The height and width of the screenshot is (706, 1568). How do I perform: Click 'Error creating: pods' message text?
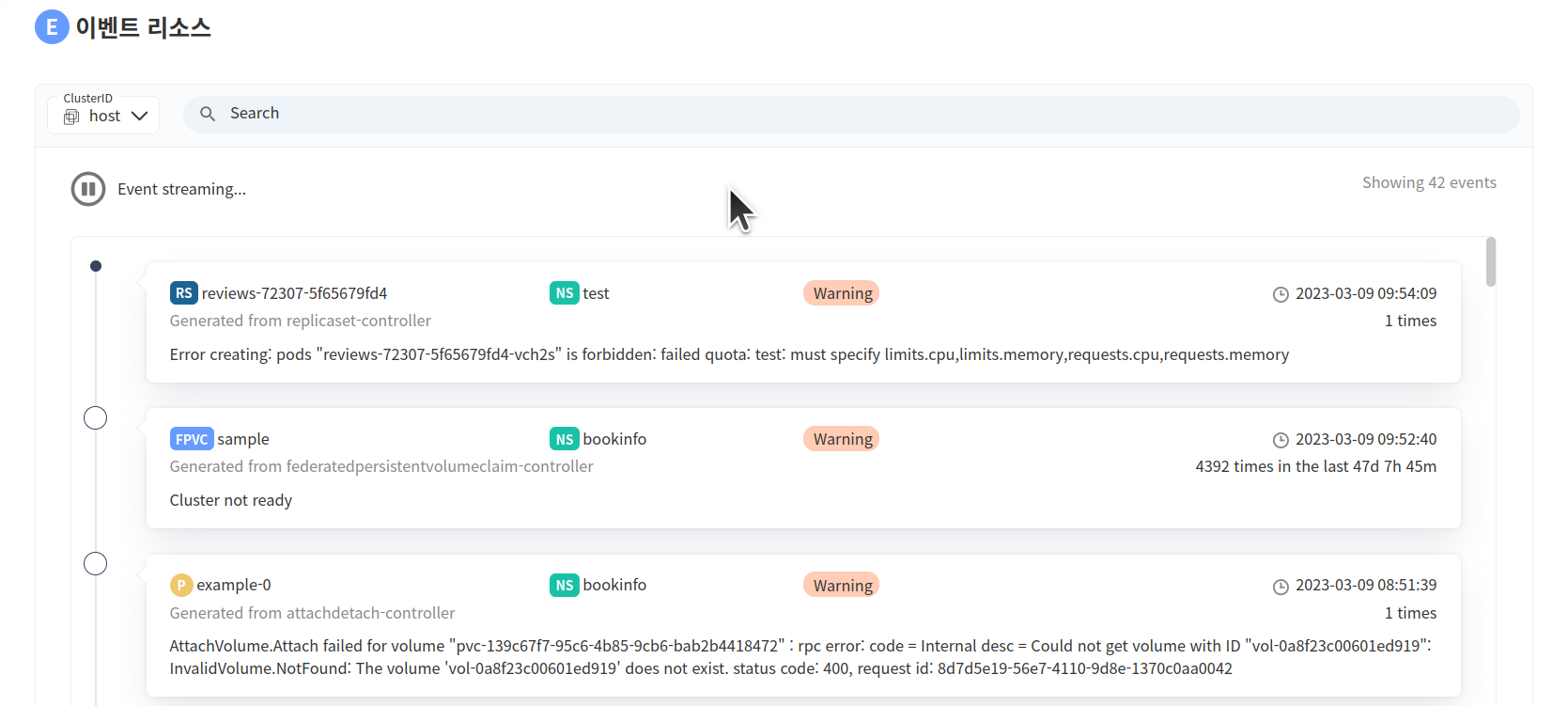pos(729,354)
